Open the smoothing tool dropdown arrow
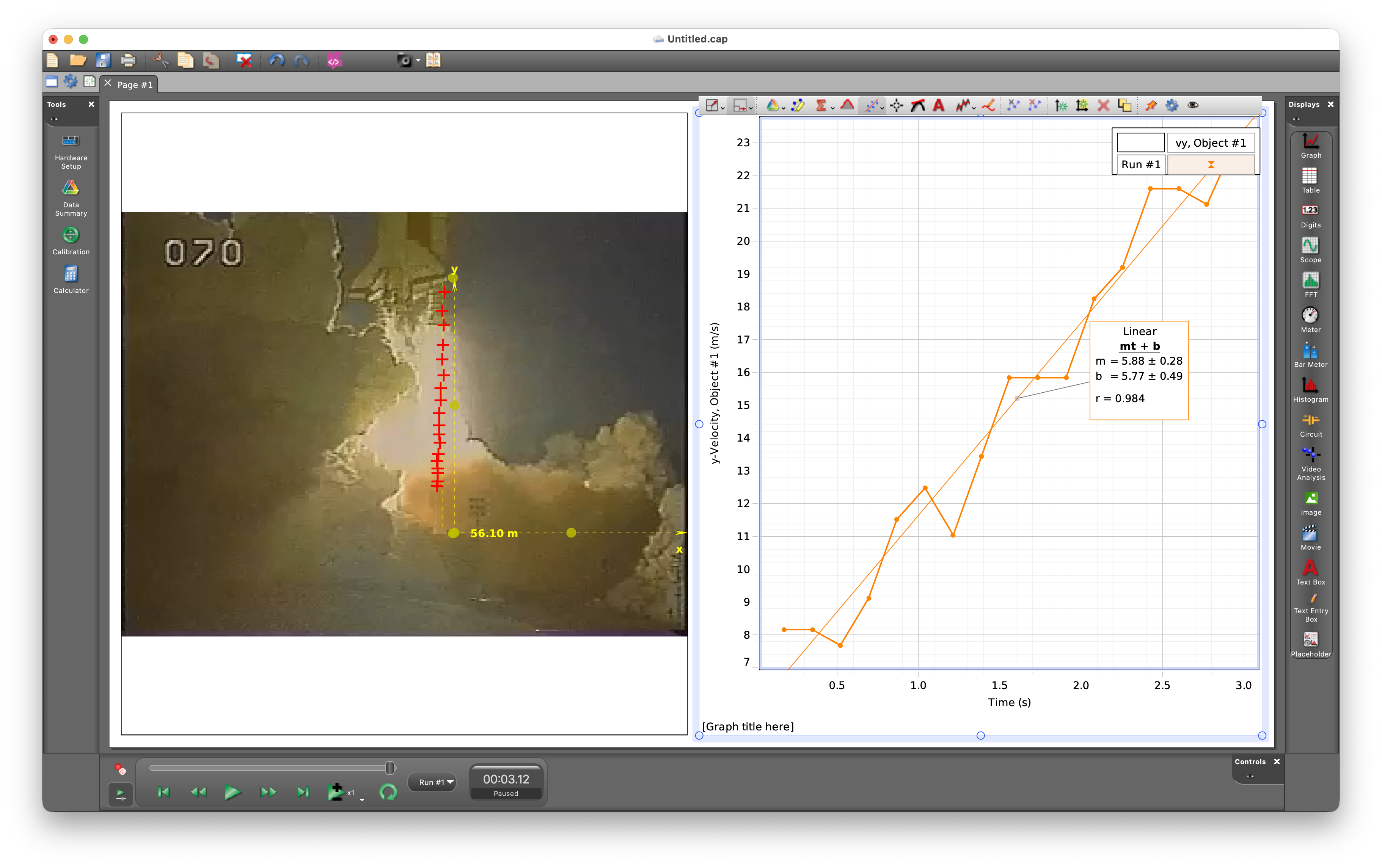The height and width of the screenshot is (868, 1382). [974, 108]
